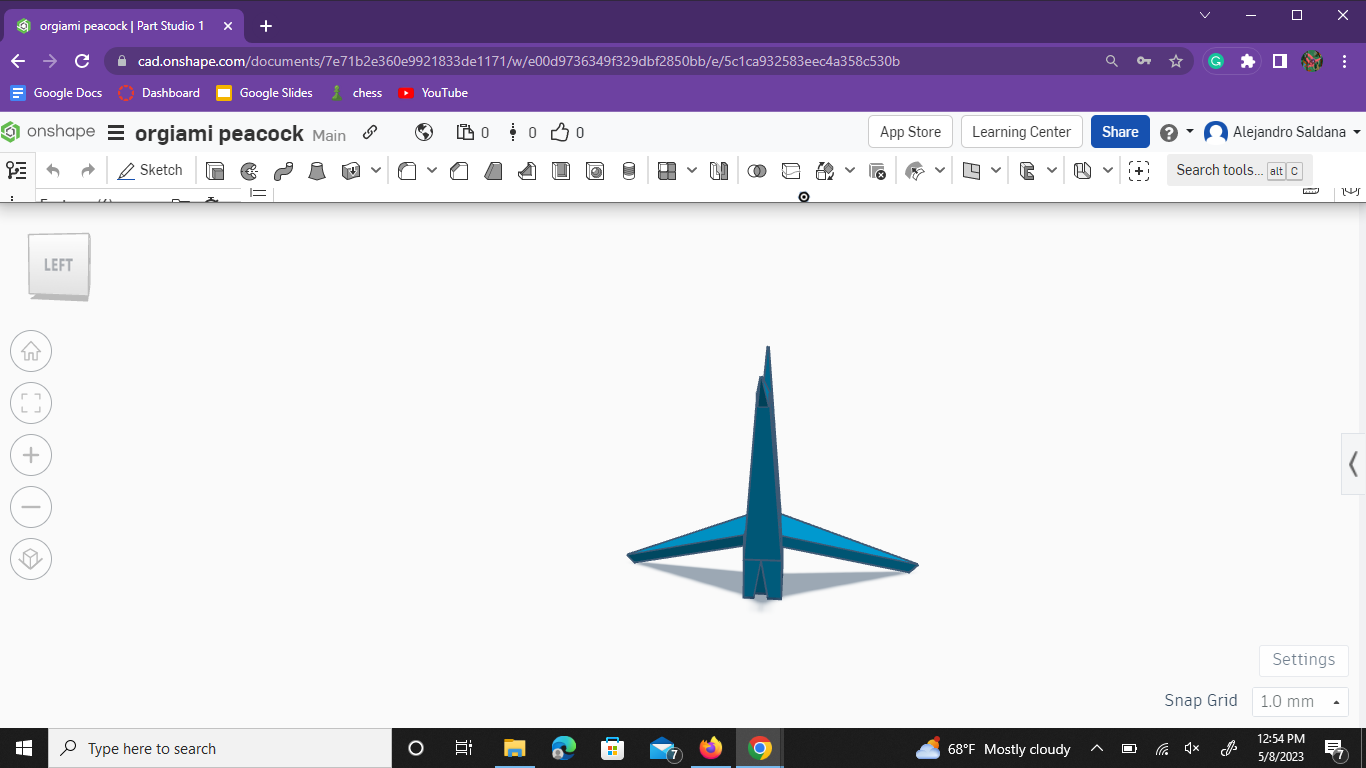1366x768 pixels.
Task: Click the Share button
Action: 1119,131
